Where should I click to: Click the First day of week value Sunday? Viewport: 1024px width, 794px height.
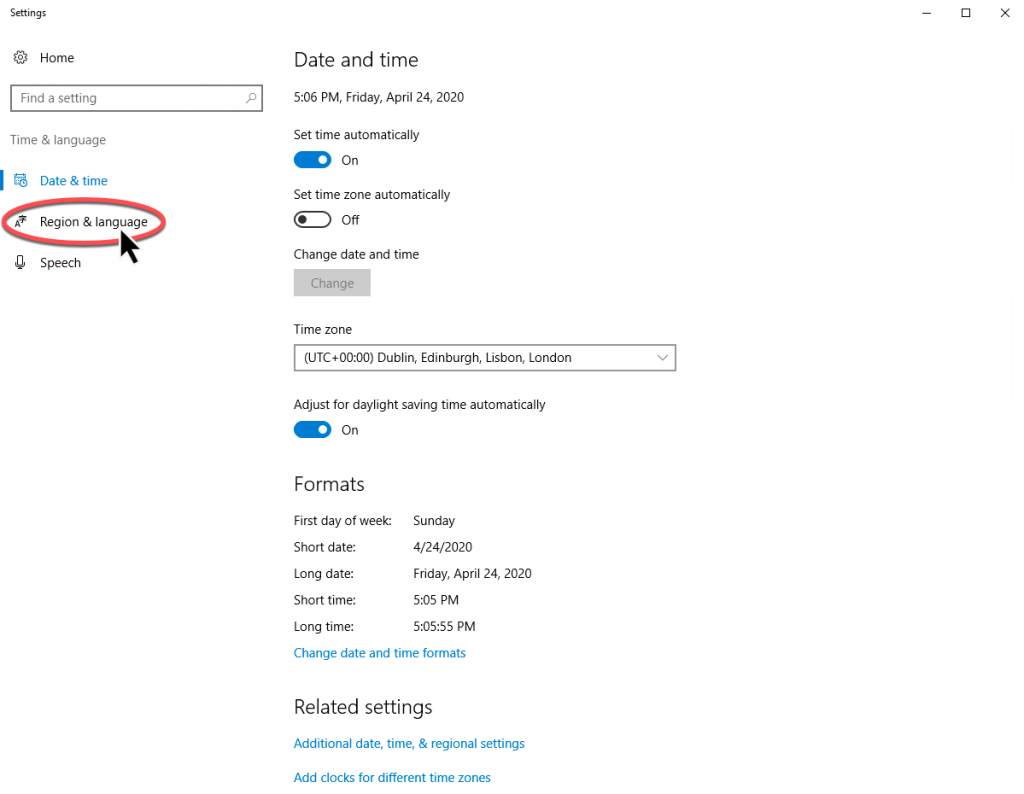[434, 520]
